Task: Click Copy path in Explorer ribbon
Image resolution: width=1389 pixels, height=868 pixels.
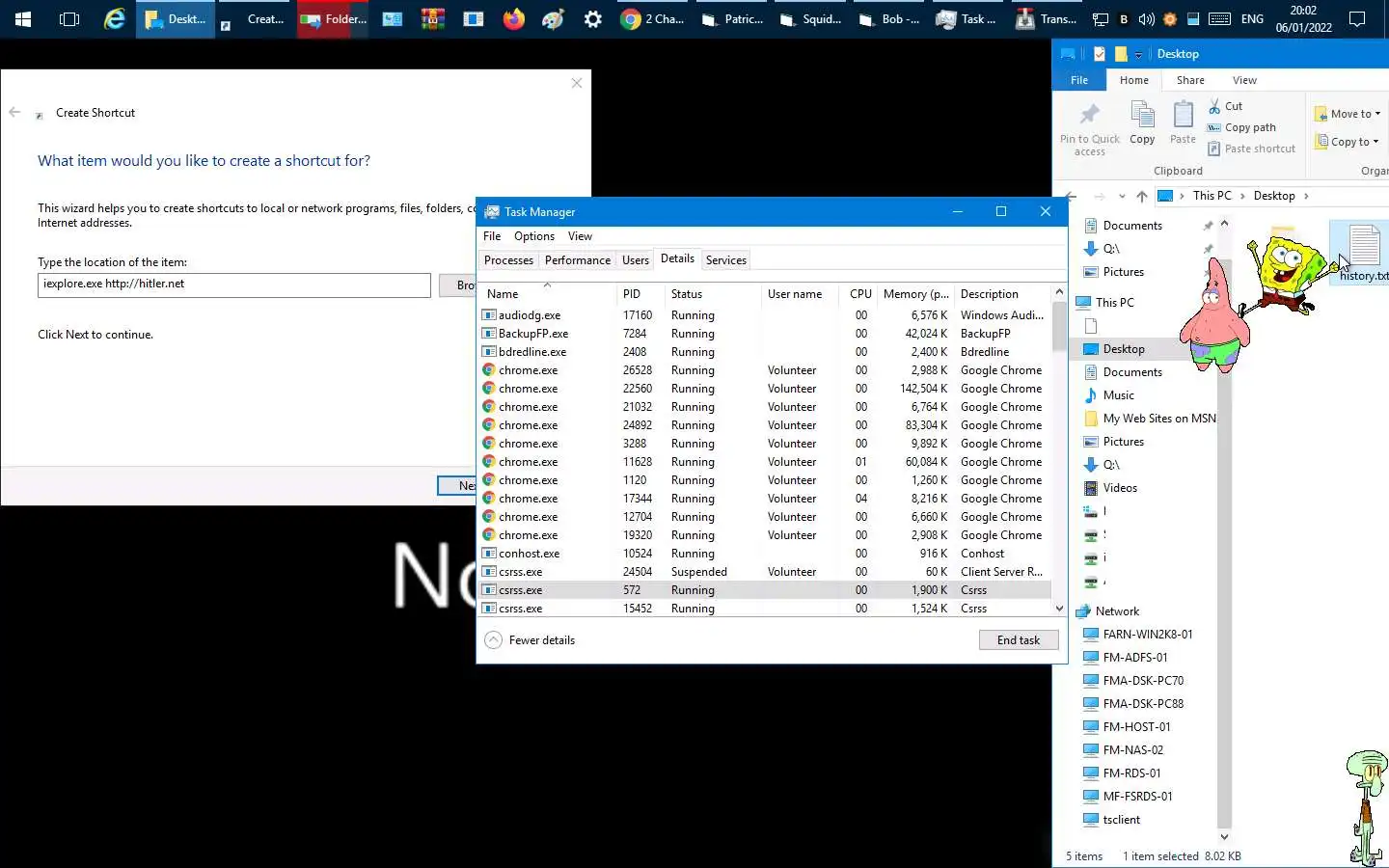Action: (1241, 127)
